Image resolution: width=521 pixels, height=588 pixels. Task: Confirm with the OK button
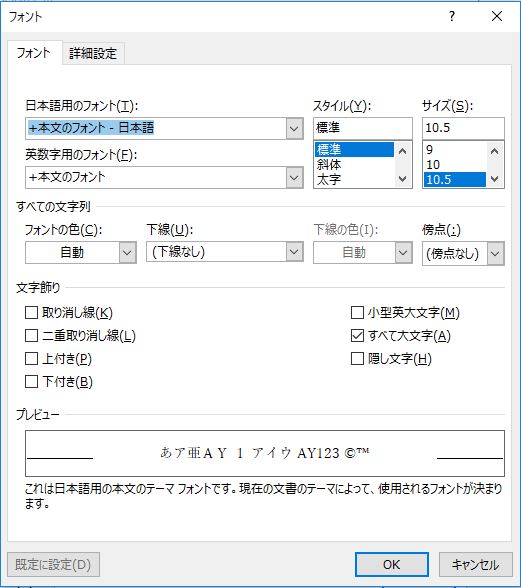392,564
